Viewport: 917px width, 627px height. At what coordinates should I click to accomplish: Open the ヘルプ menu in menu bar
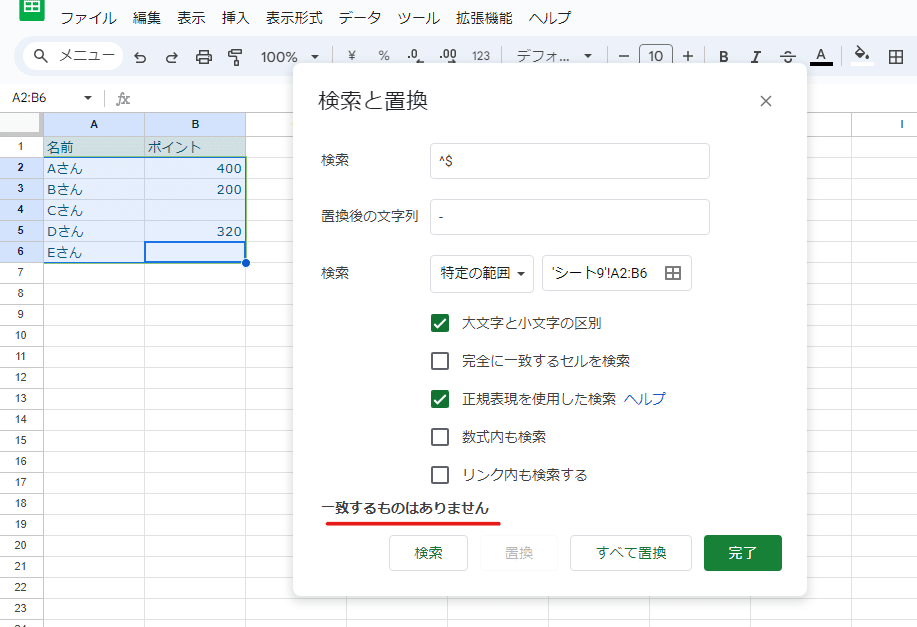tap(550, 18)
